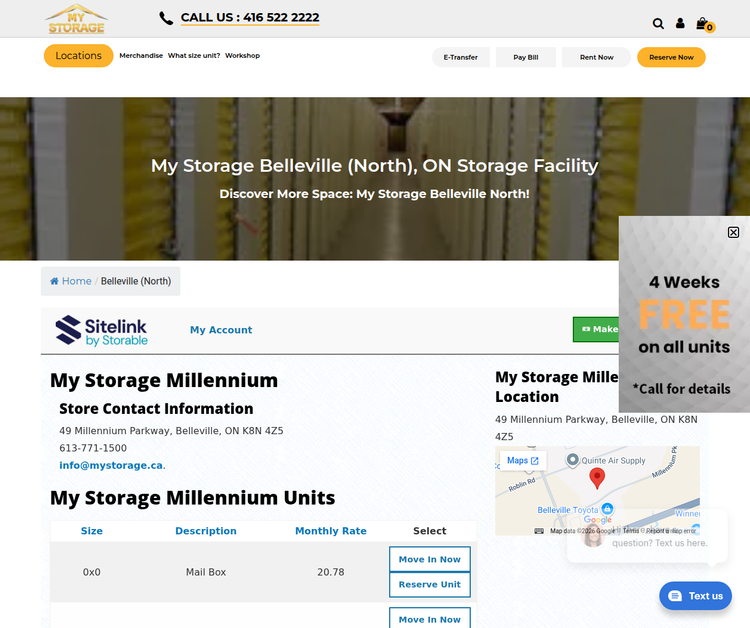Click the green Make payment button
Viewport: 750px width, 628px height.
coord(596,330)
